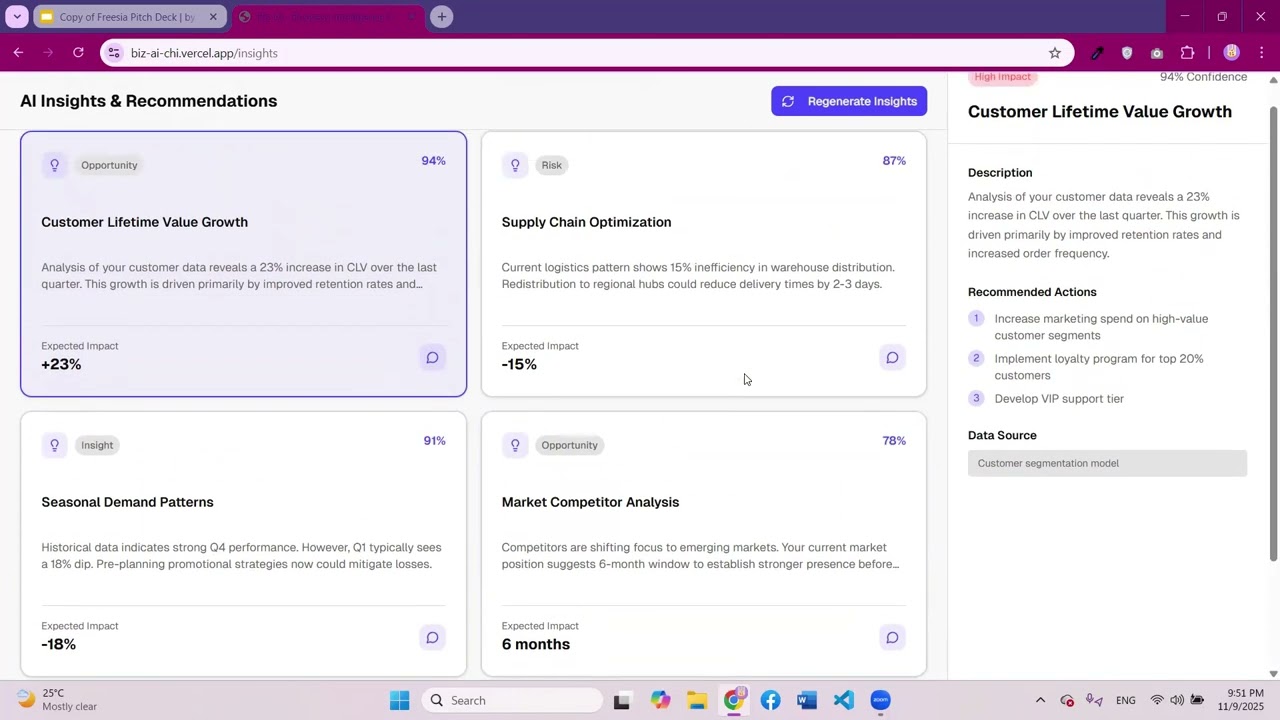Viewport: 1280px width, 720px height.
Task: Show hidden system tray icons
Action: click(1040, 700)
